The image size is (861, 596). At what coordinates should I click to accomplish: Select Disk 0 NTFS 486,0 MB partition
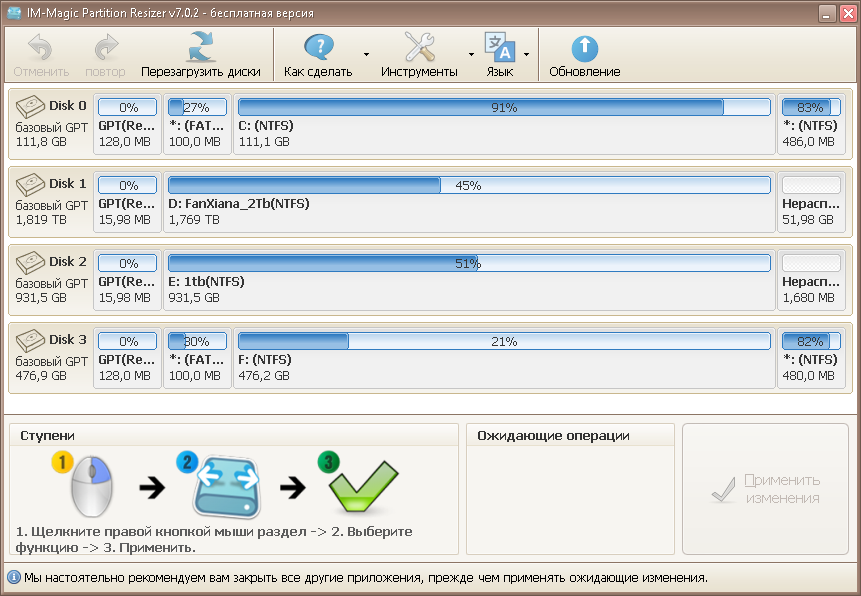click(811, 124)
